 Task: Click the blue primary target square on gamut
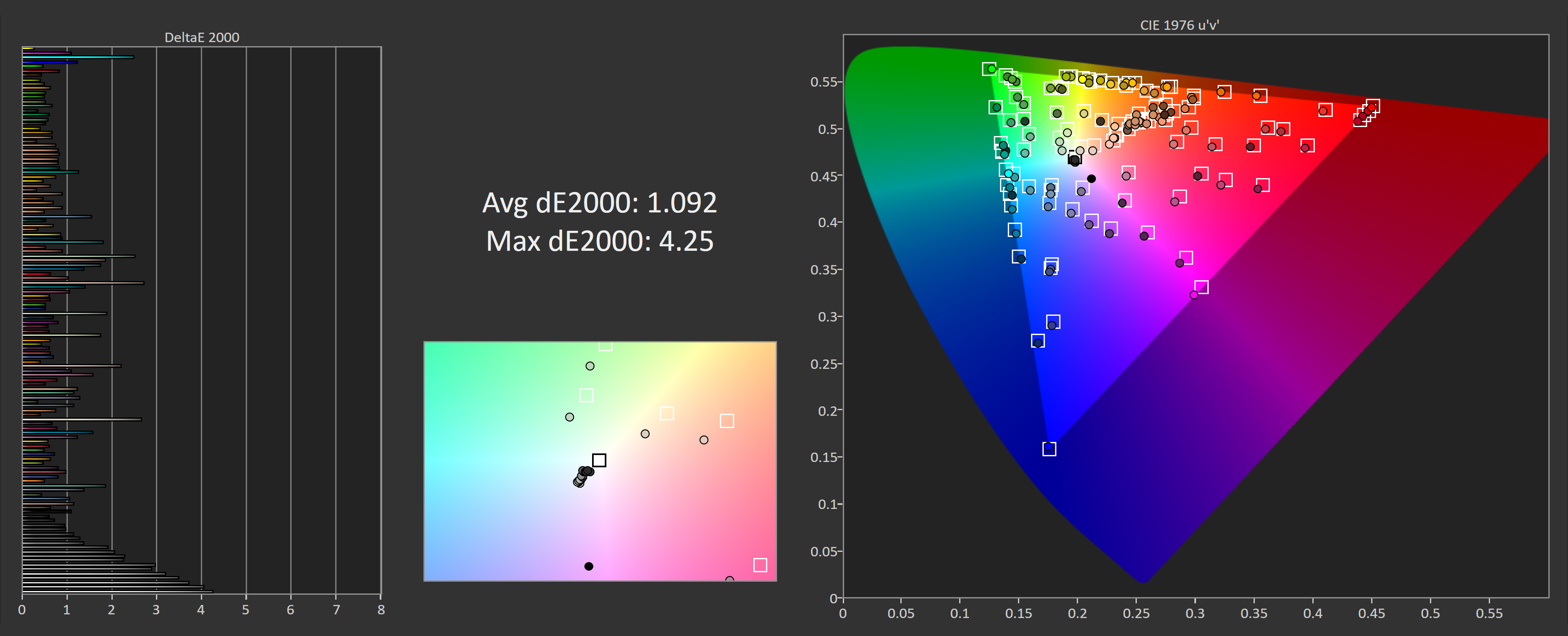coord(1049,449)
